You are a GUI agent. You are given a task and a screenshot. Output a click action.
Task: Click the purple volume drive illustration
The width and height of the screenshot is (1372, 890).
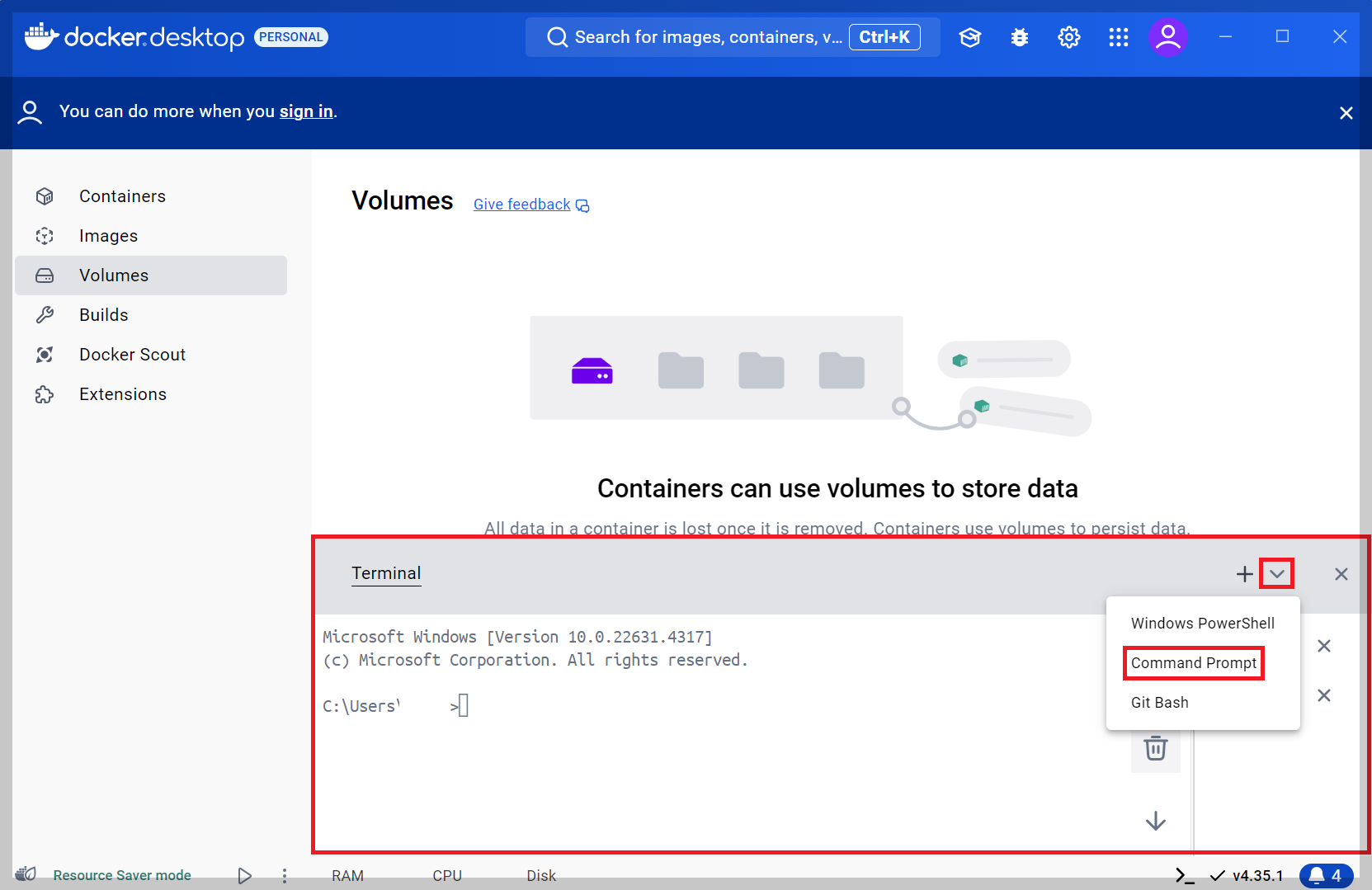point(592,371)
